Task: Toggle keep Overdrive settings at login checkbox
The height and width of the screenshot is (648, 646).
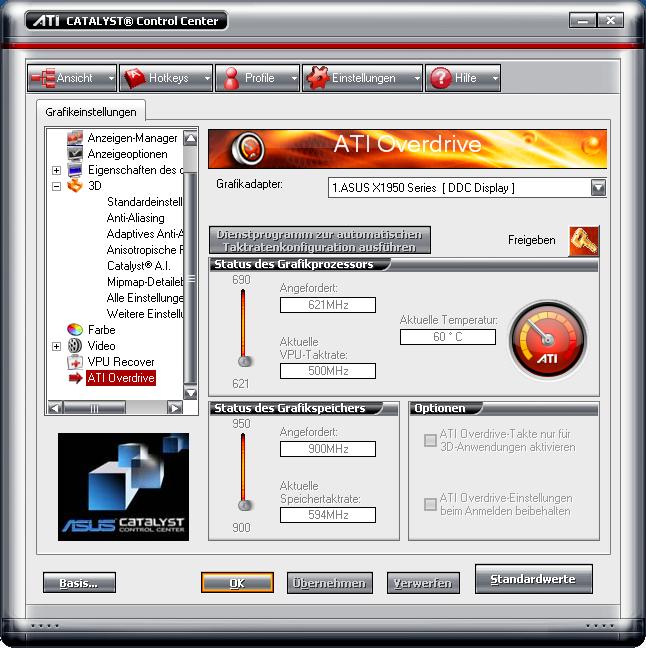Action: (x=430, y=504)
